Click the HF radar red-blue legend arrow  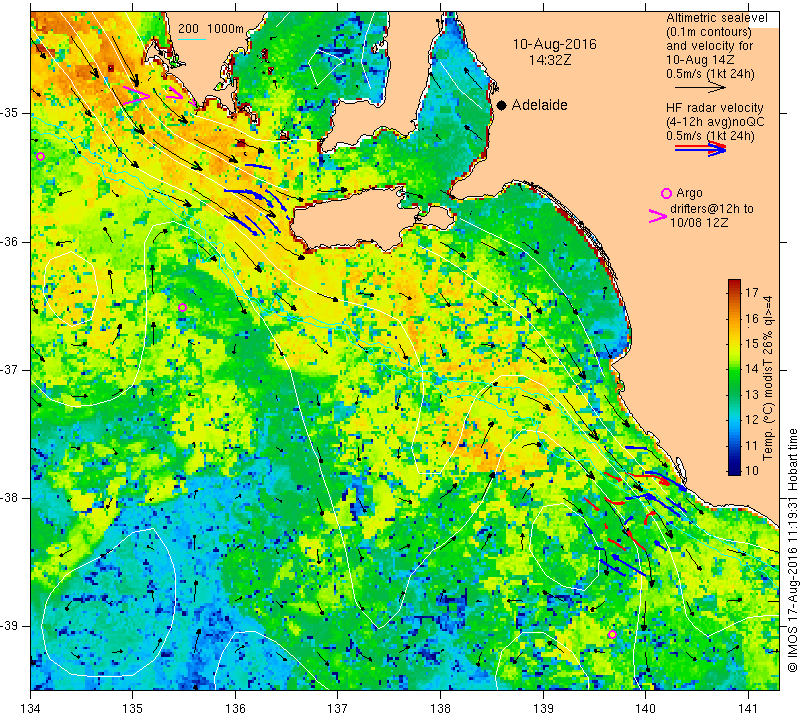click(x=700, y=149)
